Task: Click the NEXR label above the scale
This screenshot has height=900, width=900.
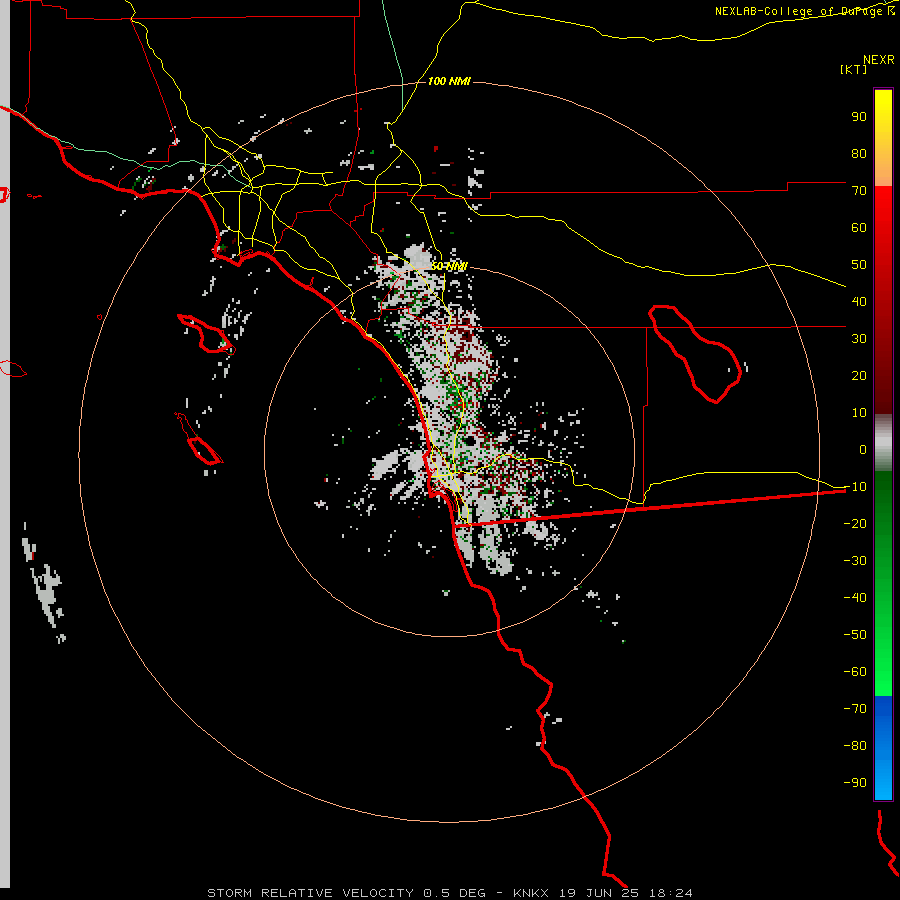Action: click(879, 60)
